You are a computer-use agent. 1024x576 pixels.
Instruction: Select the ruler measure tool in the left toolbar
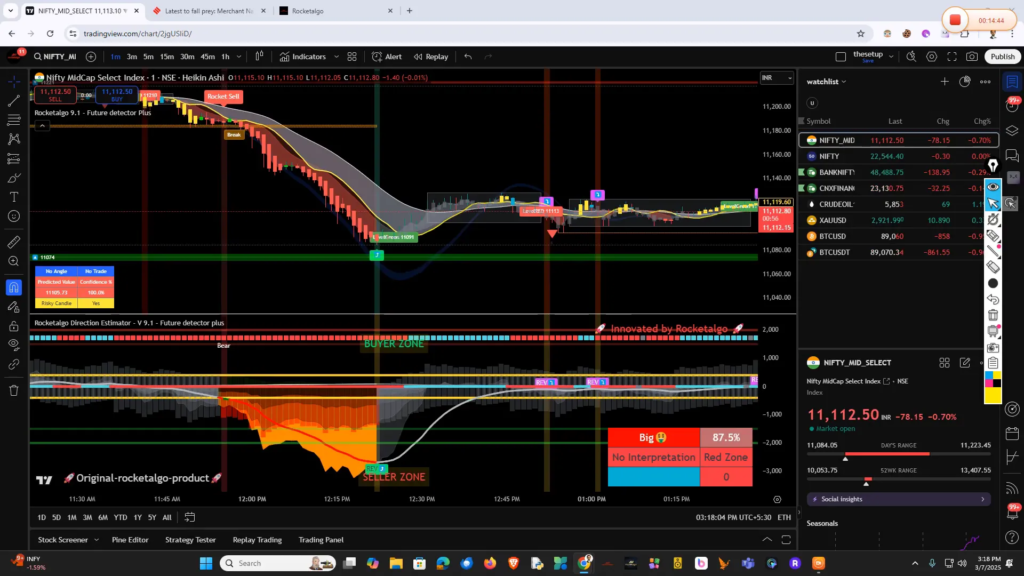[x=14, y=242]
